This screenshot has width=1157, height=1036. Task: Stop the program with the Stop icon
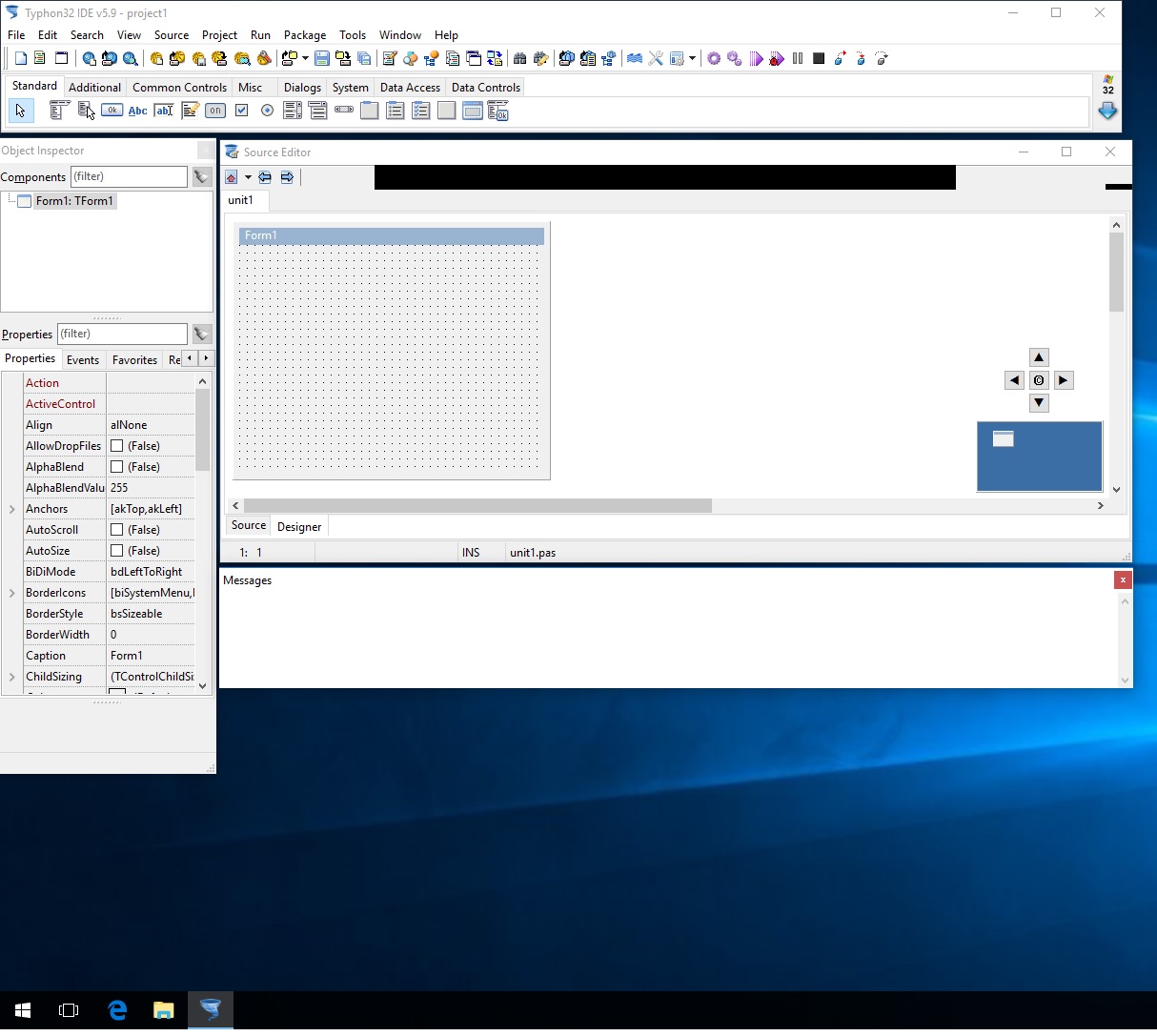pos(819,58)
